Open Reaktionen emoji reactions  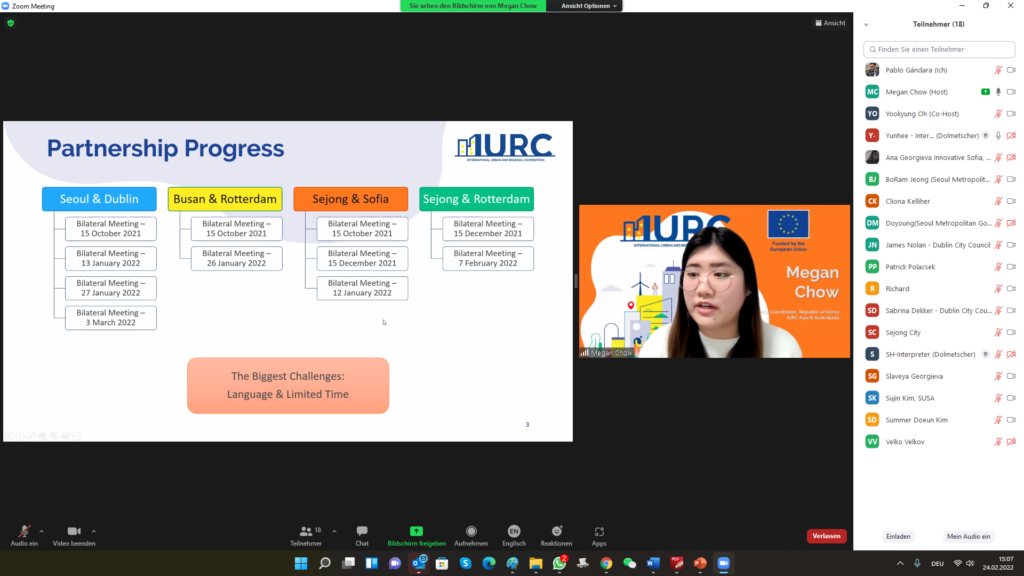click(556, 531)
